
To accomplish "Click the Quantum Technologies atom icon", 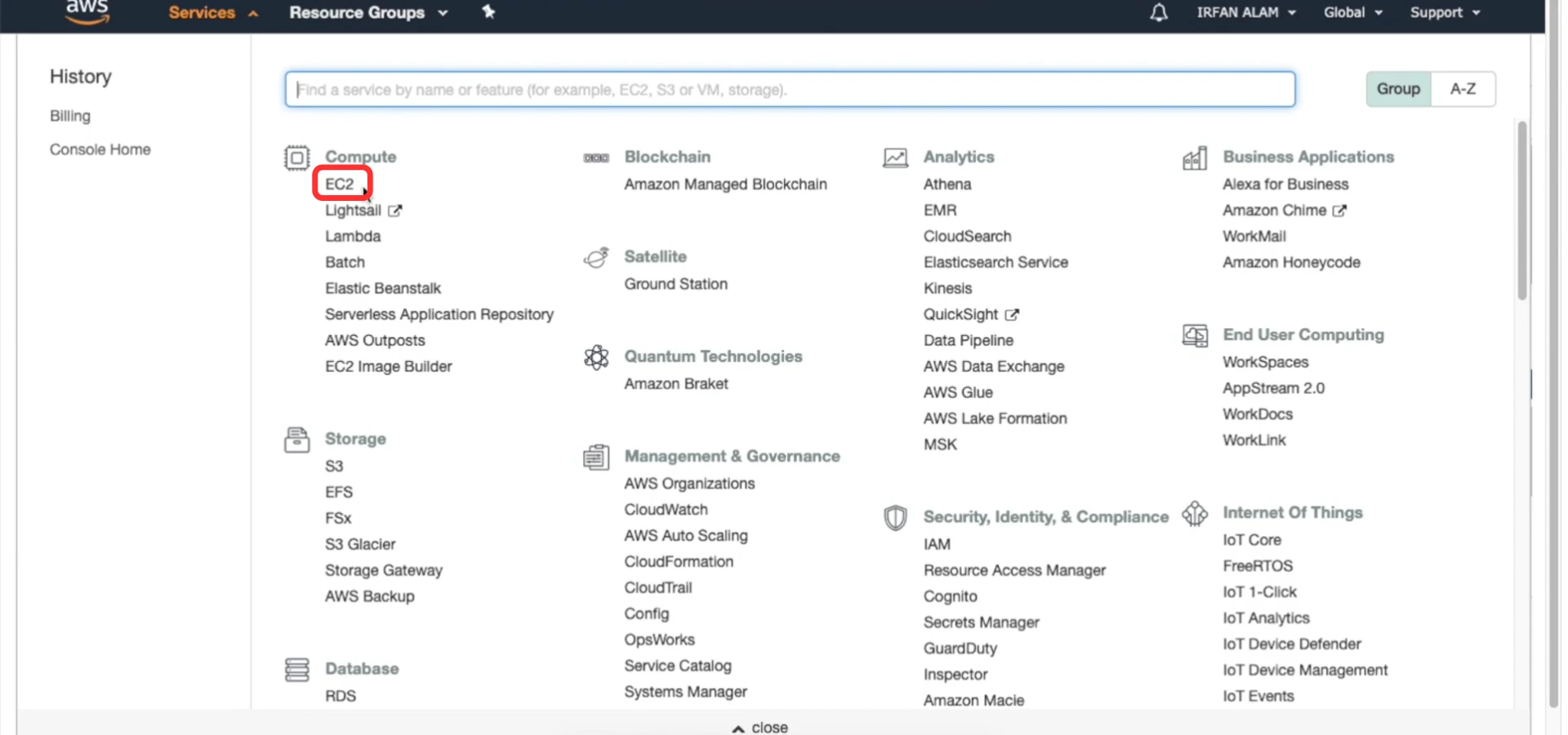I will point(596,357).
